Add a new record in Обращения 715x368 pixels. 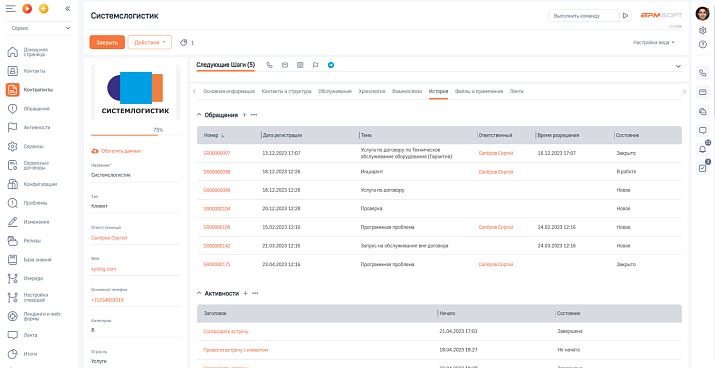pyautogui.click(x=244, y=115)
